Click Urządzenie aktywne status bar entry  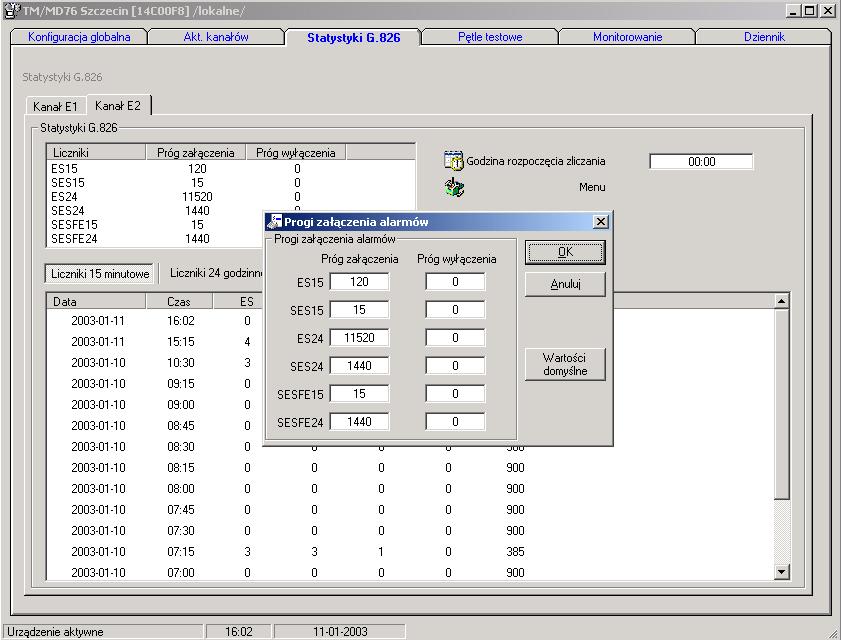point(103,631)
